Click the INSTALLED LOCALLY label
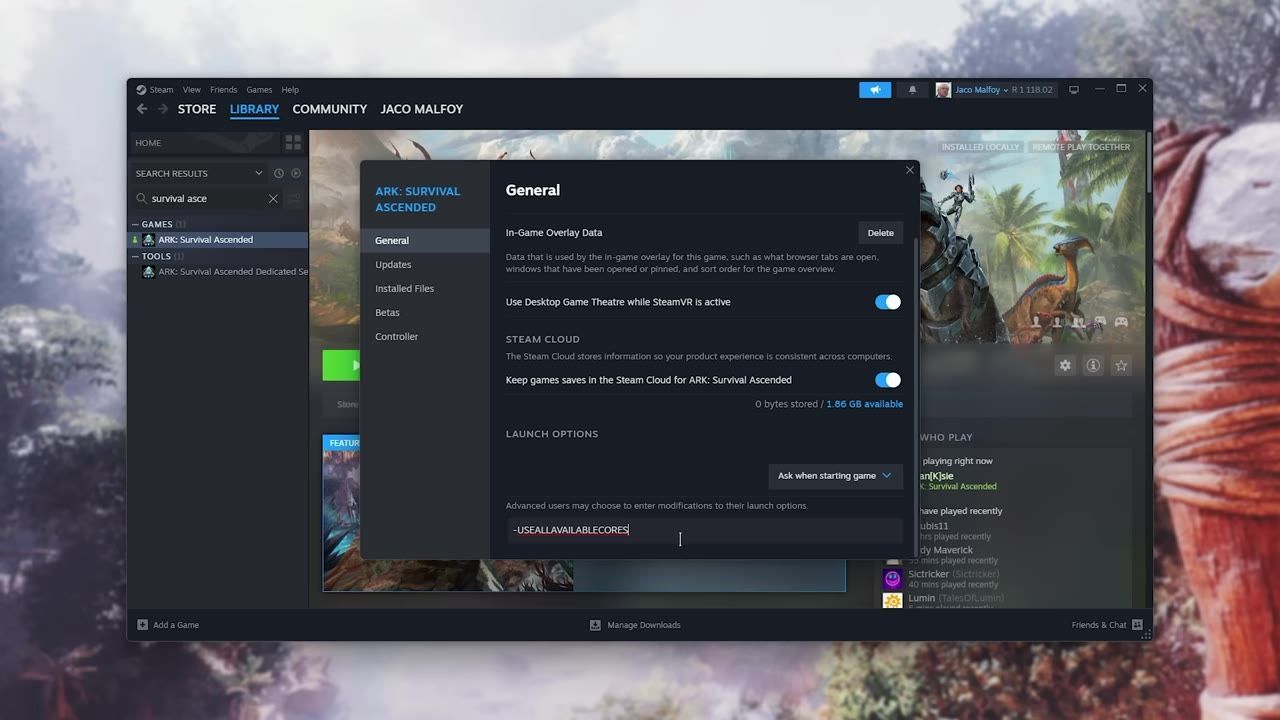The image size is (1280, 720). click(x=981, y=147)
